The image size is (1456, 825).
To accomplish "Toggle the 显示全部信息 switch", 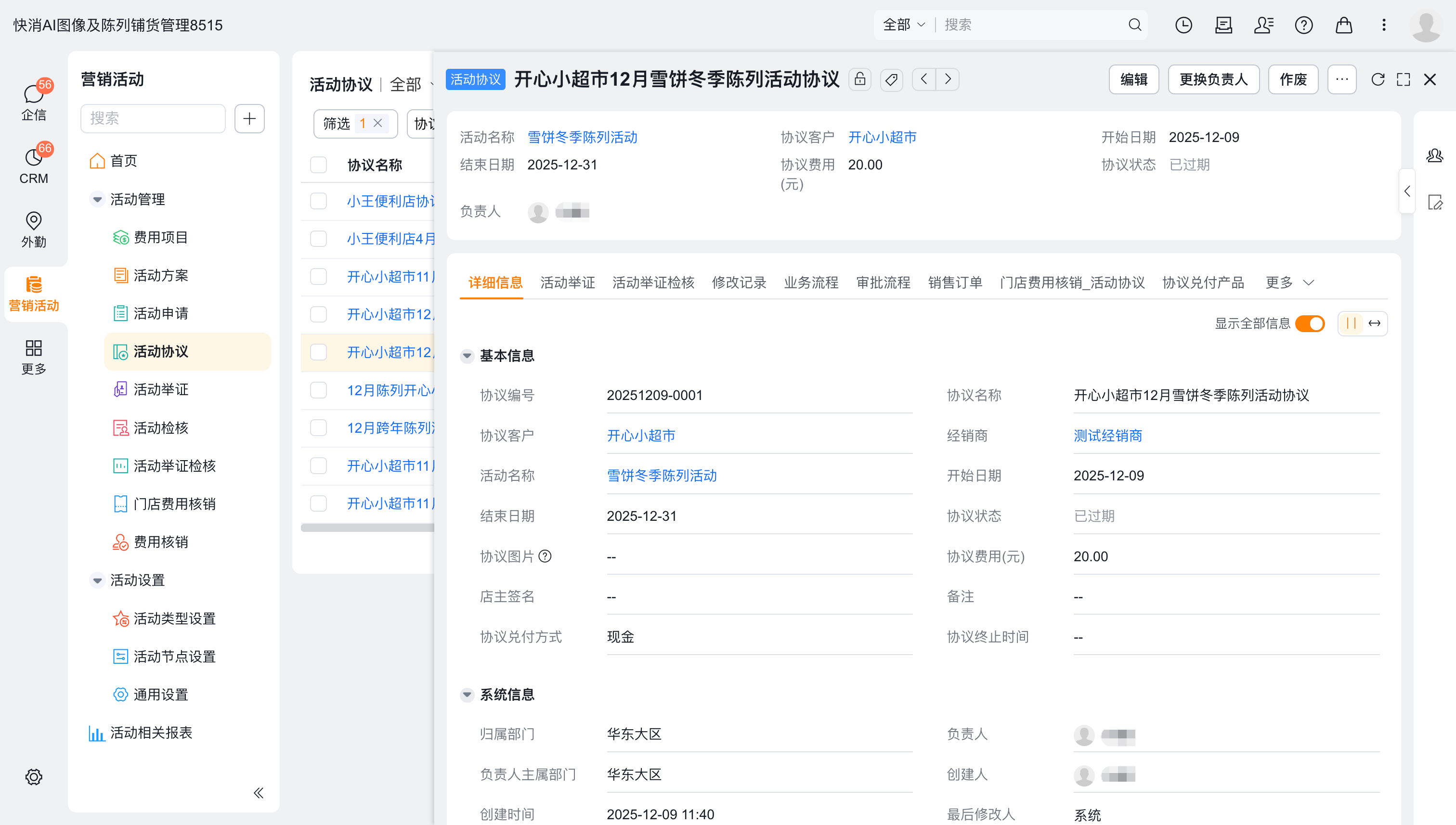I will click(x=1310, y=323).
